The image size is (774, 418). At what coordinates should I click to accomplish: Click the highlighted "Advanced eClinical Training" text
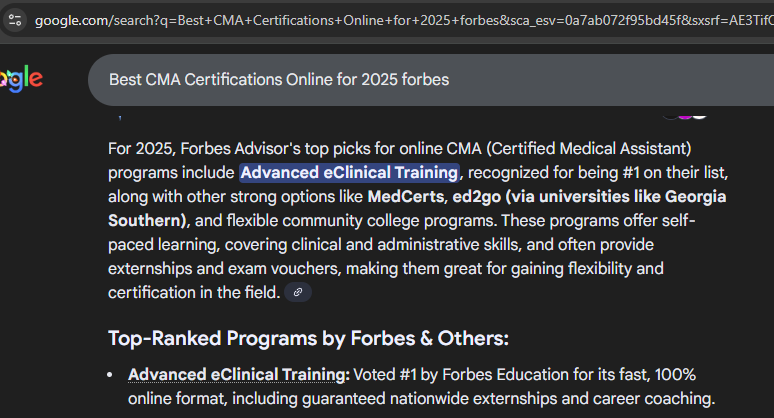[x=349, y=172]
